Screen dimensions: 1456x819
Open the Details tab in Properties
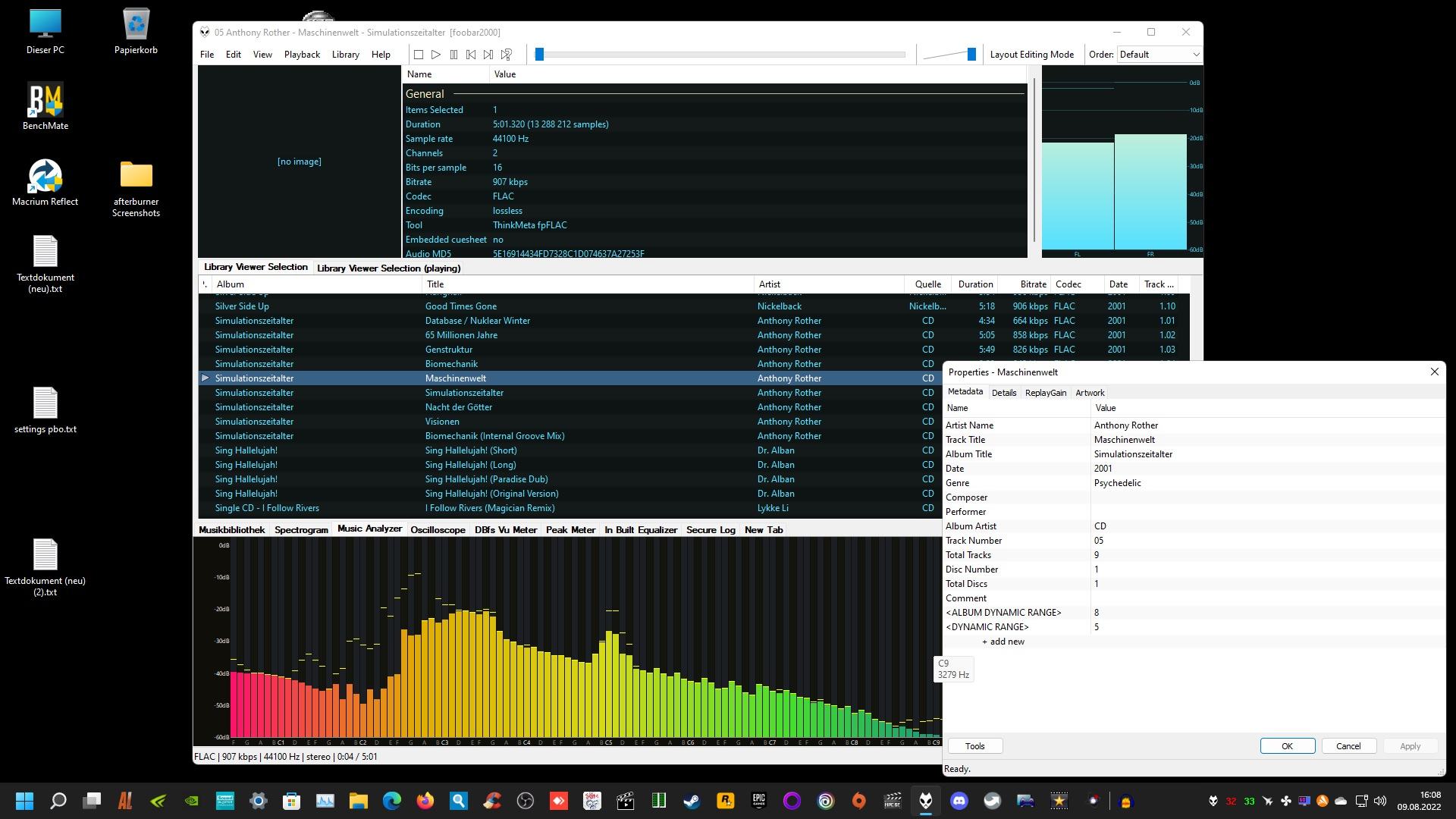1003,393
